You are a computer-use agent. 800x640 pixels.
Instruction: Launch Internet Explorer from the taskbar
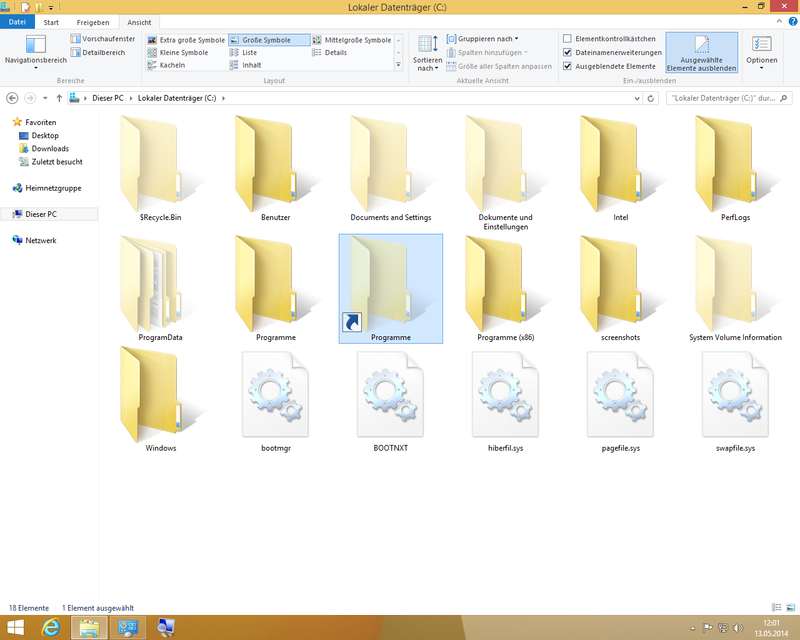[51, 627]
